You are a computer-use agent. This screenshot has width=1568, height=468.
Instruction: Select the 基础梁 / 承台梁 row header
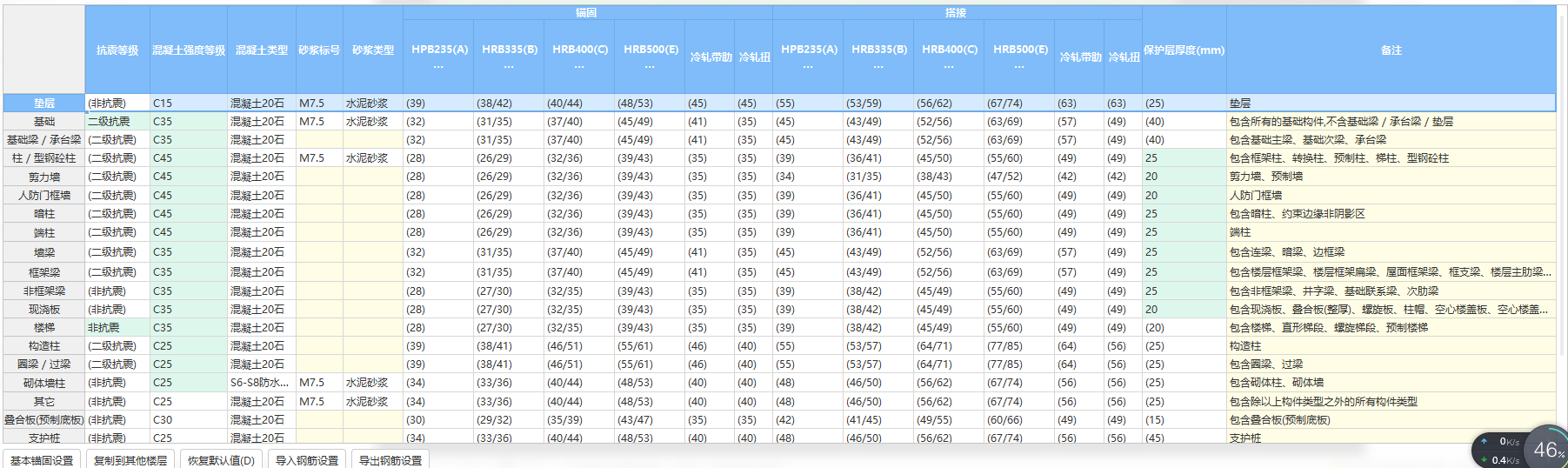tap(44, 140)
